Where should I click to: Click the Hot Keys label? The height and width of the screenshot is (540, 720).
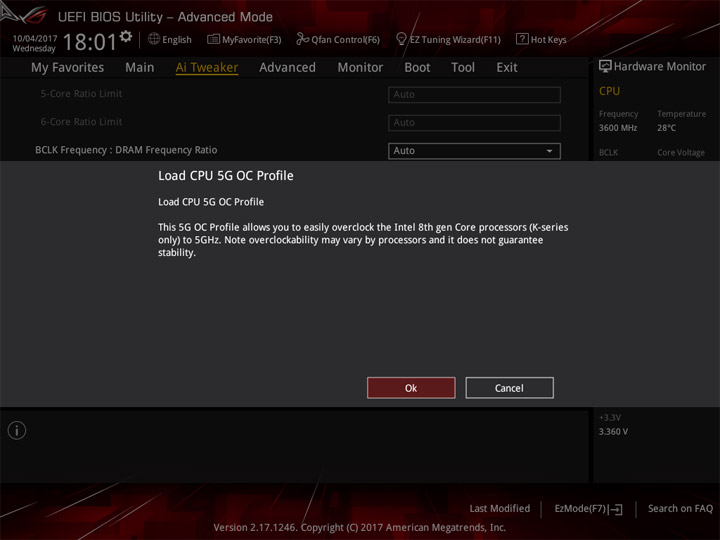(548, 39)
